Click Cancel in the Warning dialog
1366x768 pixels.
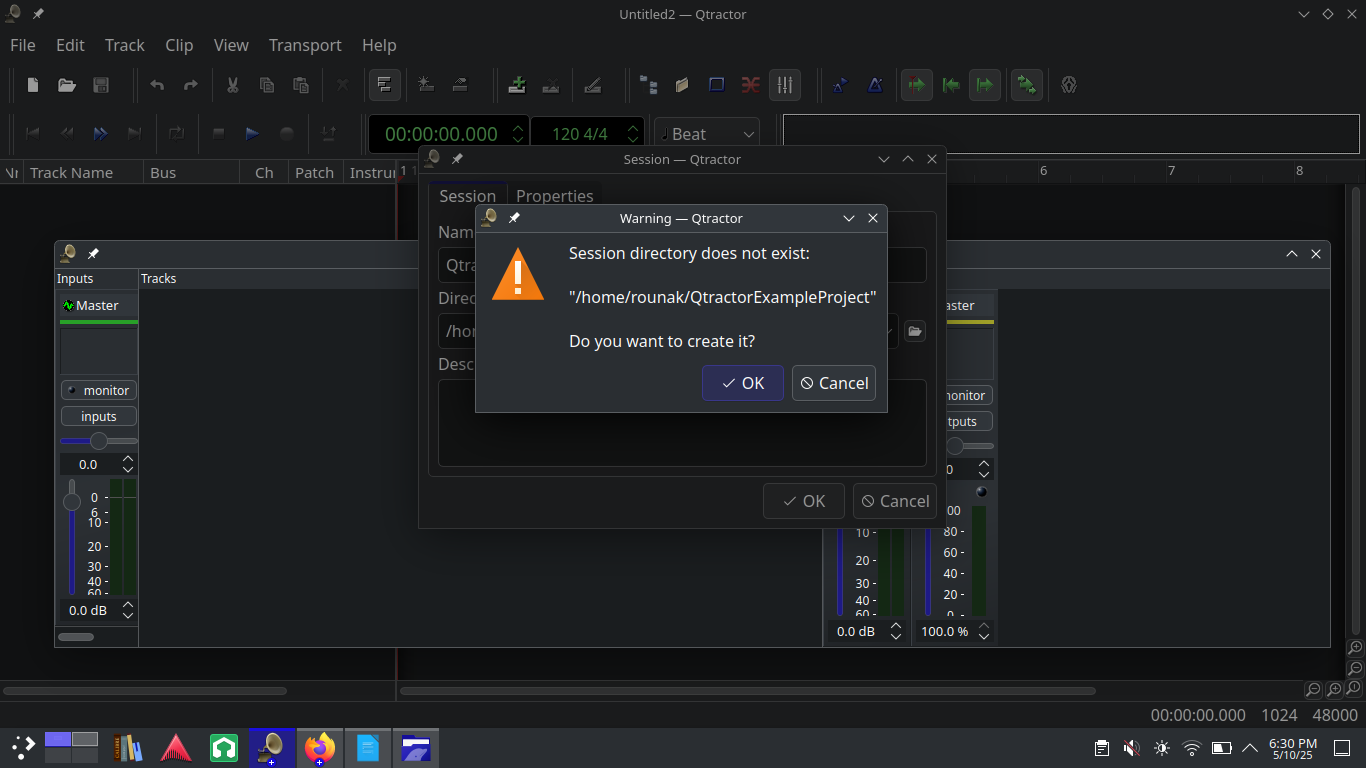pos(834,383)
